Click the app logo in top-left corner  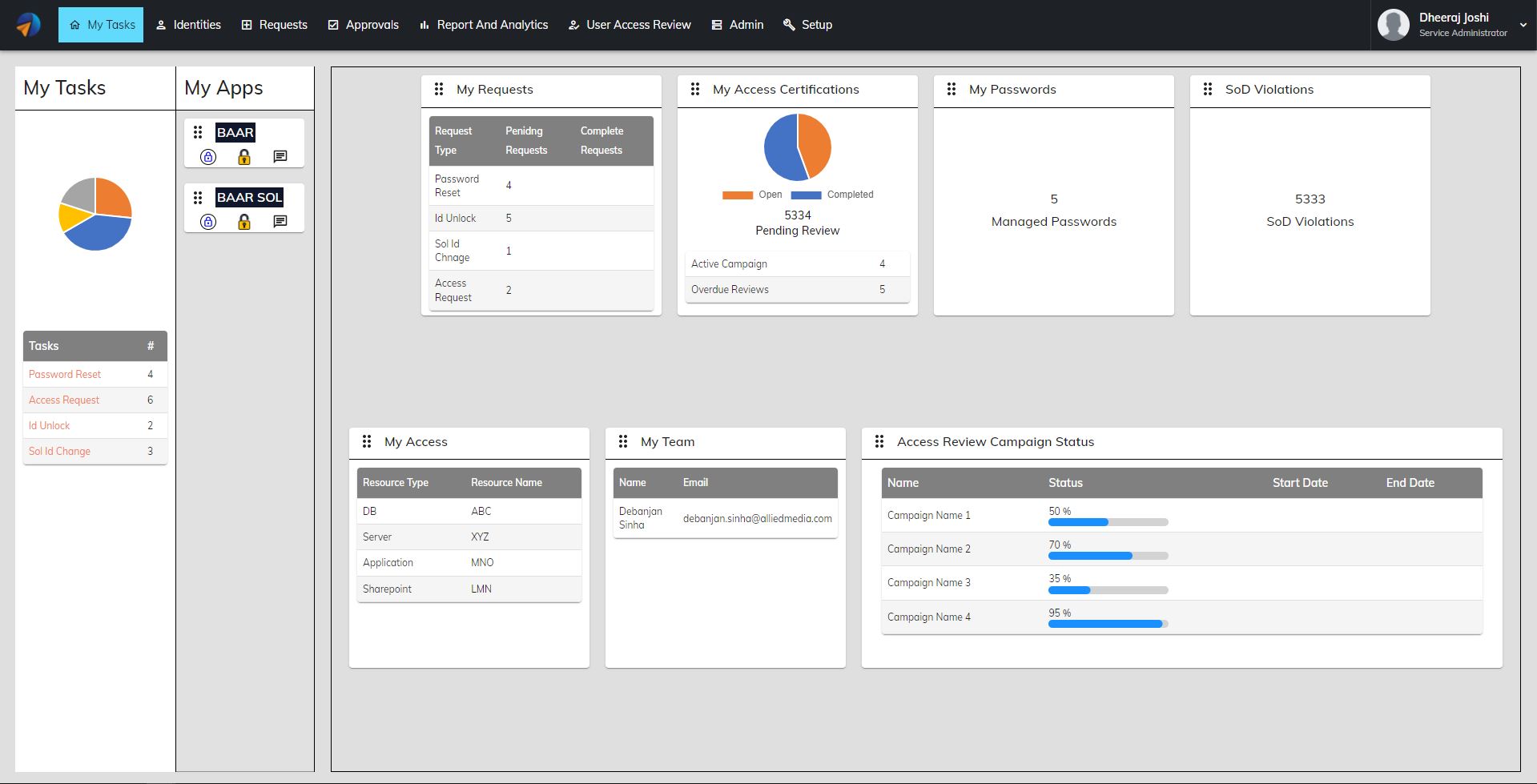click(29, 25)
